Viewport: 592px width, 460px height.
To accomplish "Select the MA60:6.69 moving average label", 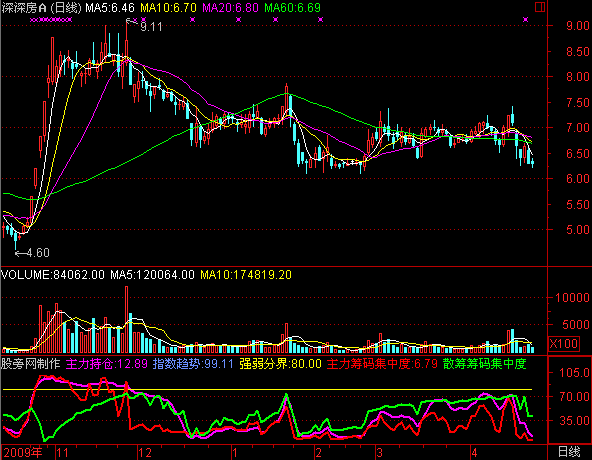I will [x=292, y=8].
